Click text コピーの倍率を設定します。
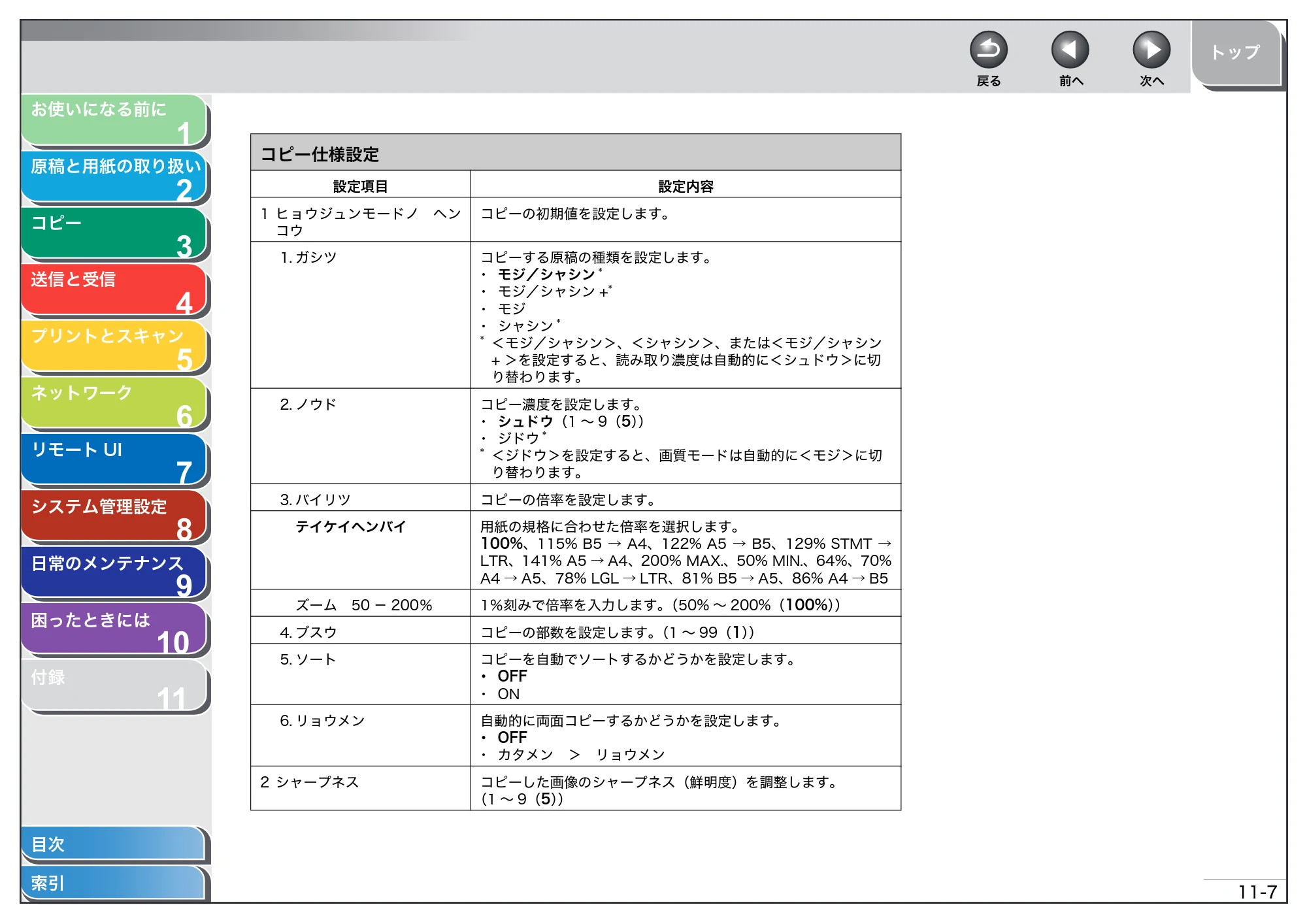The width and height of the screenshot is (1307, 924). pyautogui.click(x=569, y=500)
